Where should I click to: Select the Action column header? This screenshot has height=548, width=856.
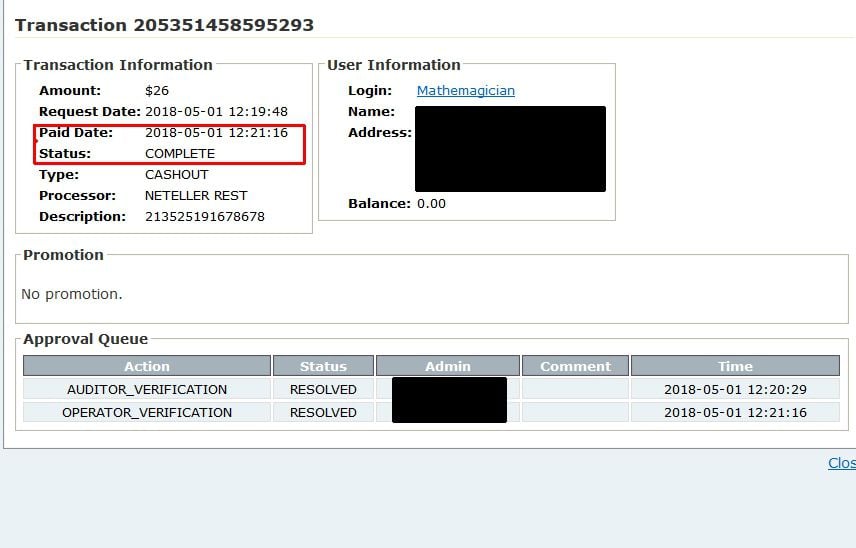click(x=147, y=366)
